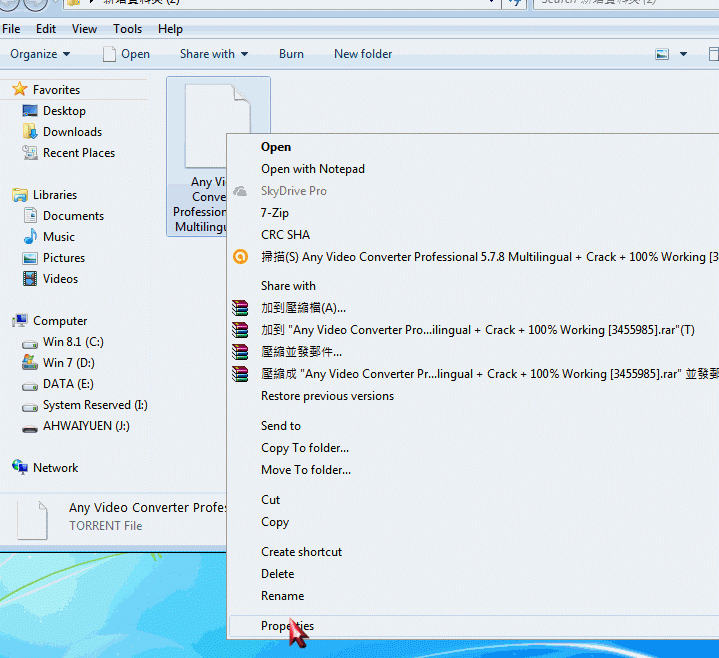719x658 pixels.
Task: Click "TORRENT File" text in details pane
Action: pyautogui.click(x=105, y=525)
